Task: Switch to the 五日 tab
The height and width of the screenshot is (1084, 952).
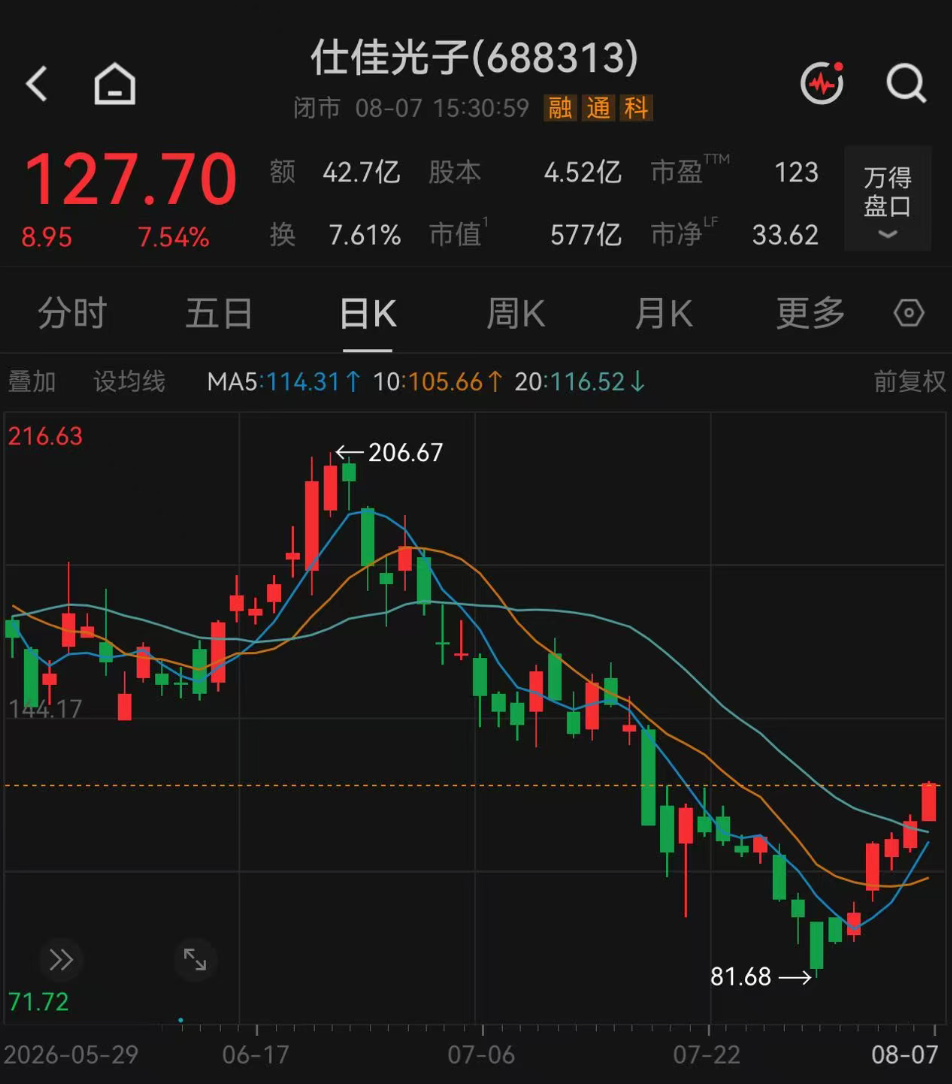Action: tap(219, 313)
